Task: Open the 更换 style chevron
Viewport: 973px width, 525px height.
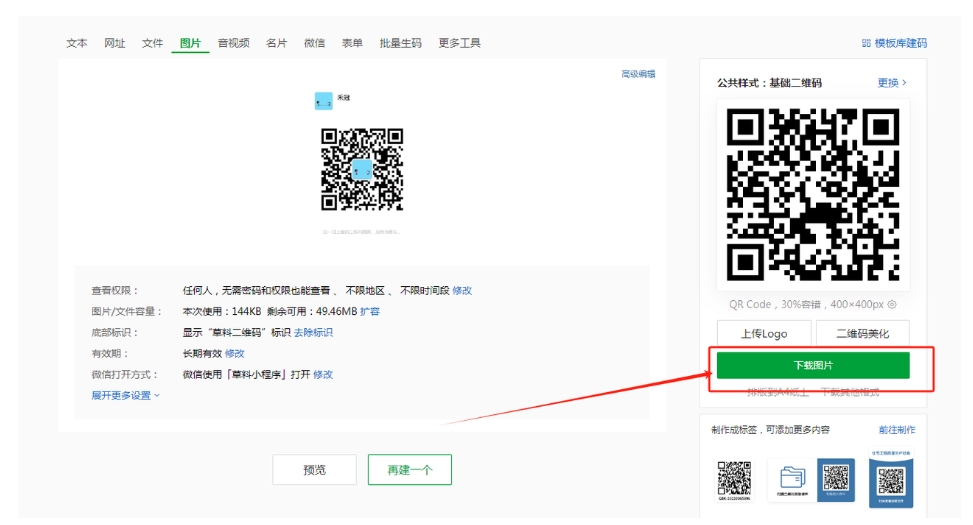Action: [892, 83]
